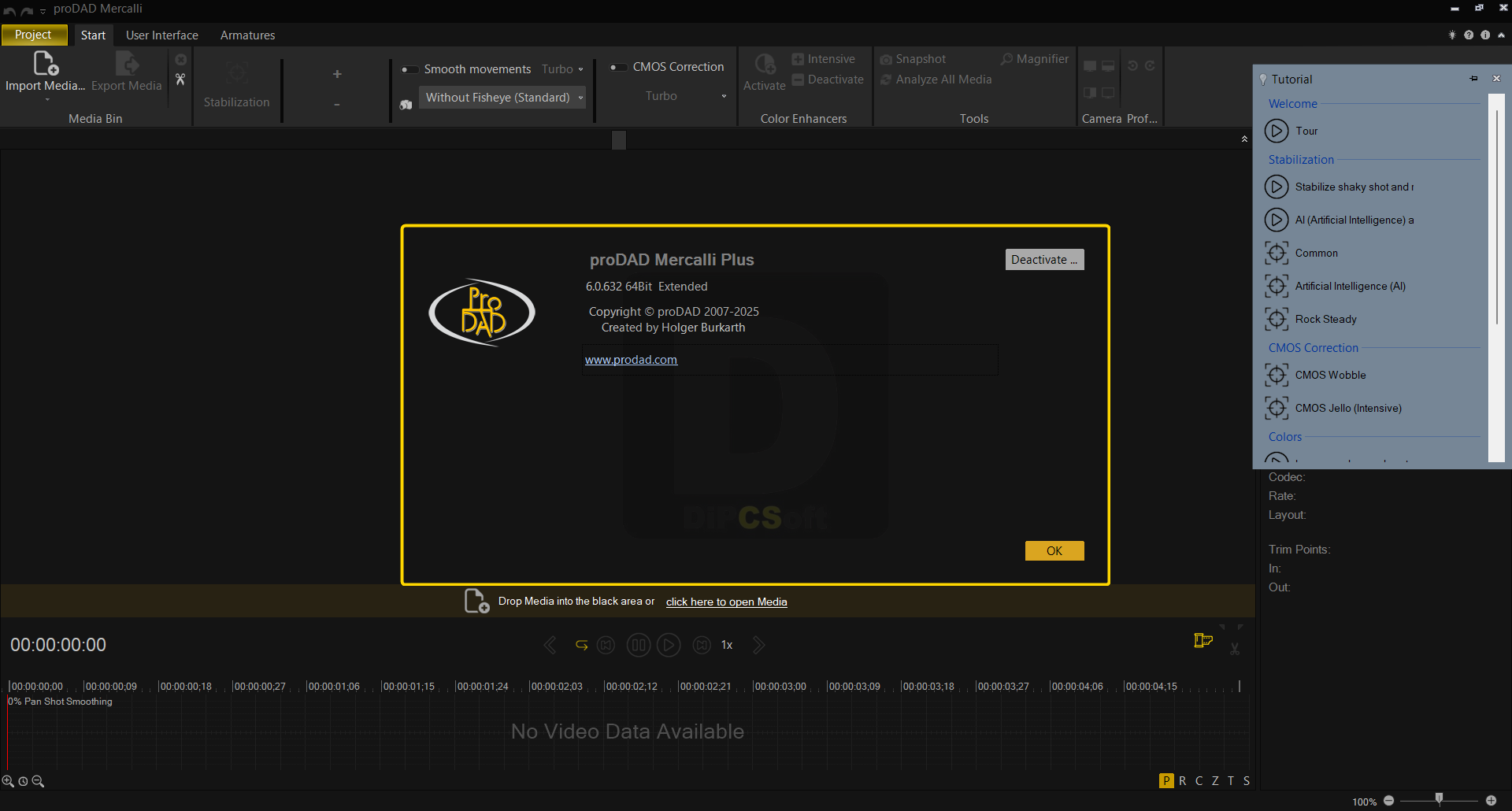Click the 'click here to open Media' link
Viewport: 1512px width, 811px height.
[x=726, y=602]
